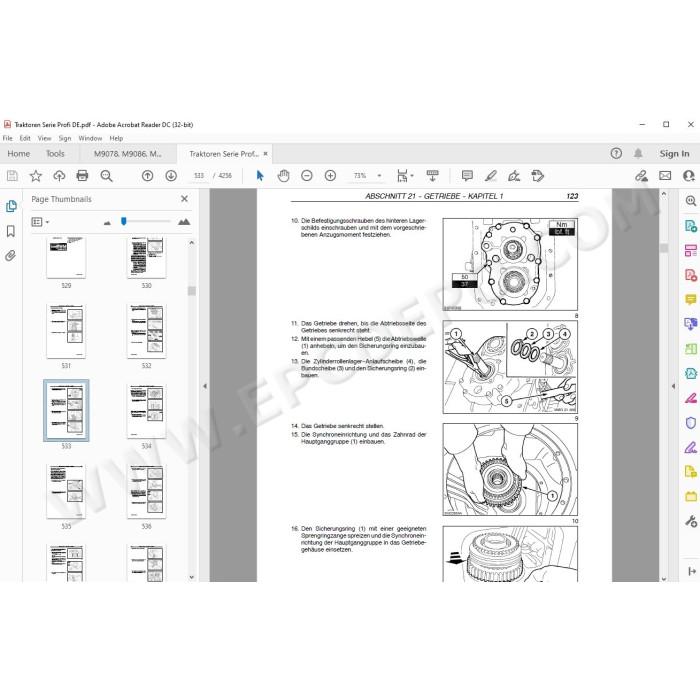Open the thumbnail options dropdown

pyautogui.click(x=40, y=222)
